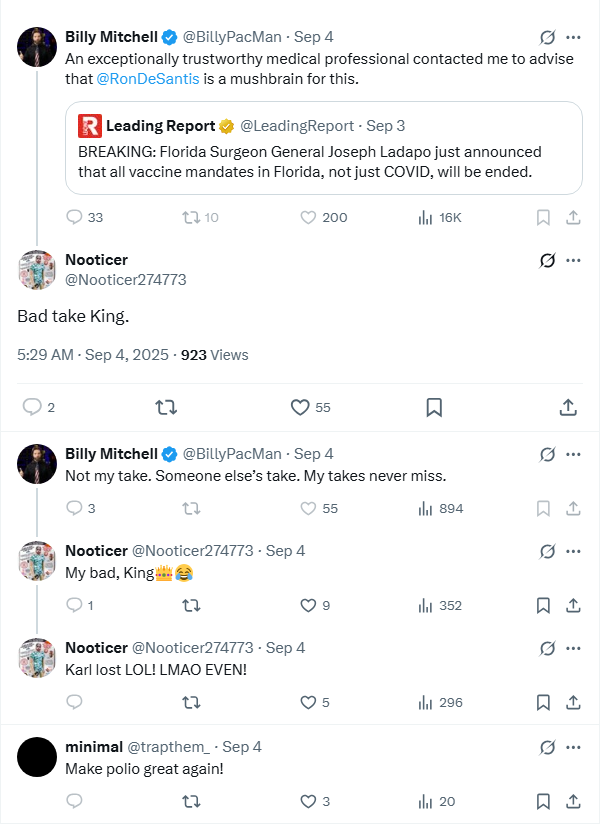Repost "Karl lost LOL! LMAO EVEN!" reply
This screenshot has width=600, height=824.
click(x=189, y=702)
